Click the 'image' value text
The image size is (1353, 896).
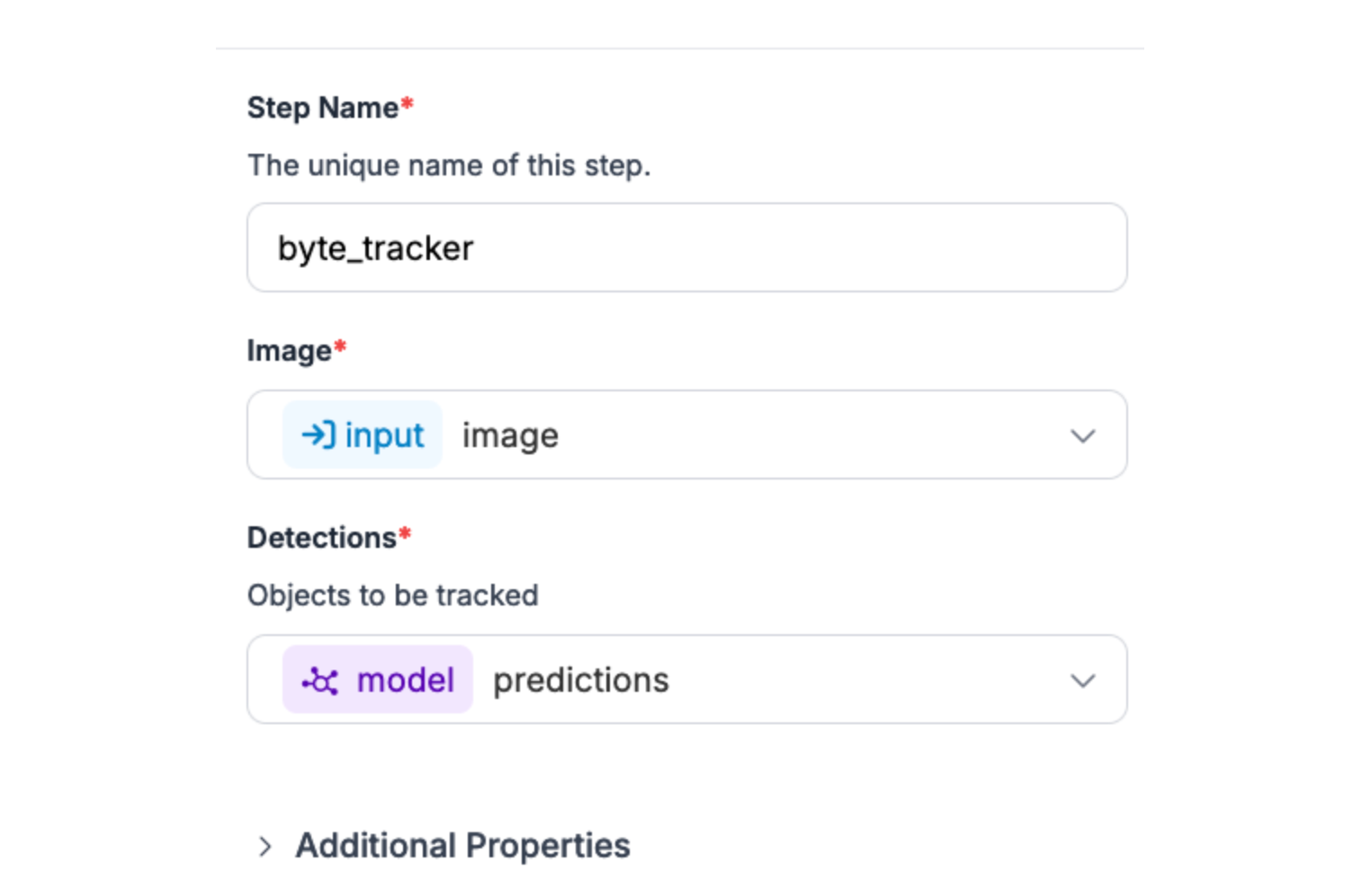click(x=510, y=436)
